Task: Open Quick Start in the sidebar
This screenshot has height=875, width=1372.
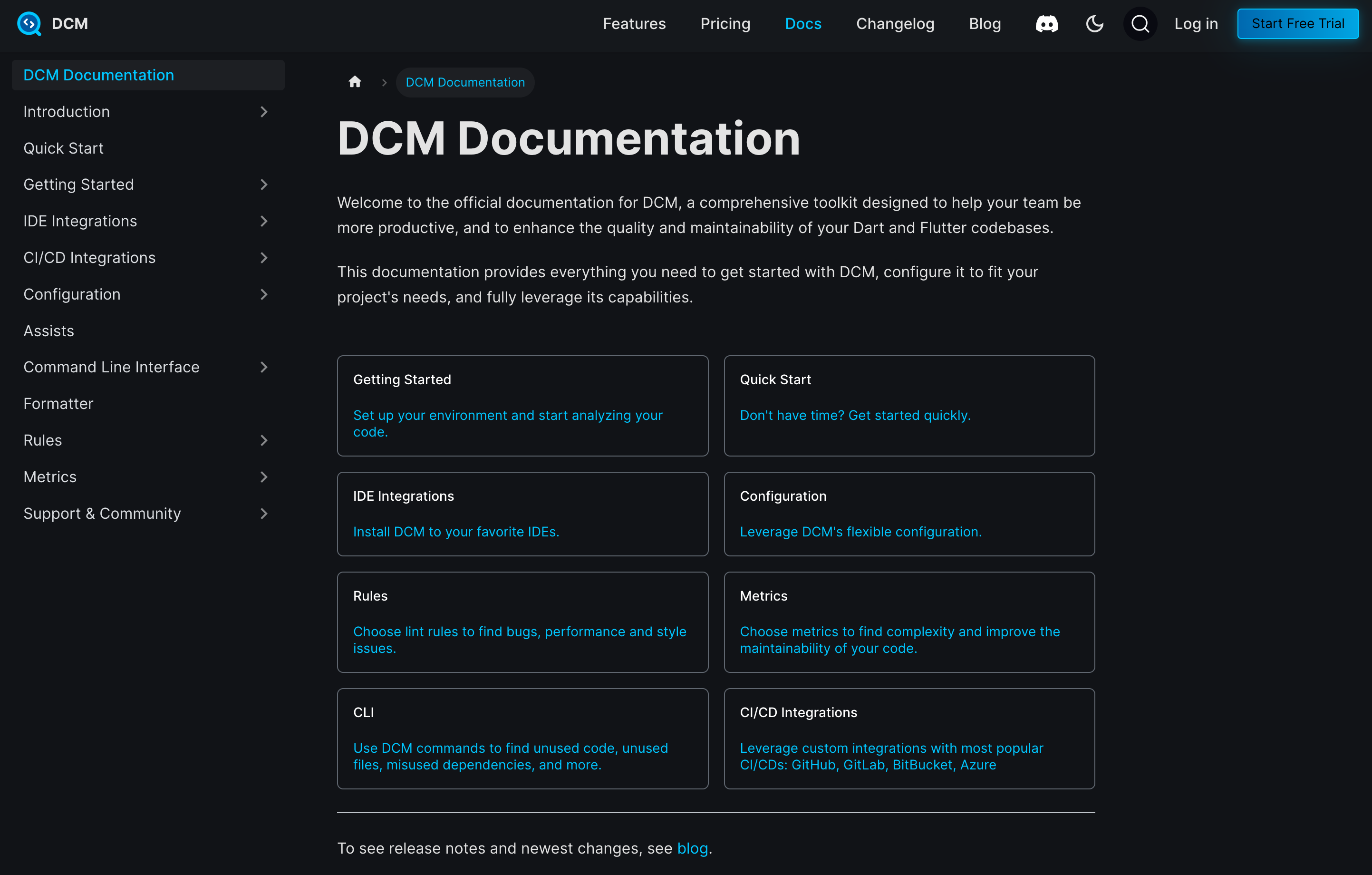Action: tap(63, 148)
